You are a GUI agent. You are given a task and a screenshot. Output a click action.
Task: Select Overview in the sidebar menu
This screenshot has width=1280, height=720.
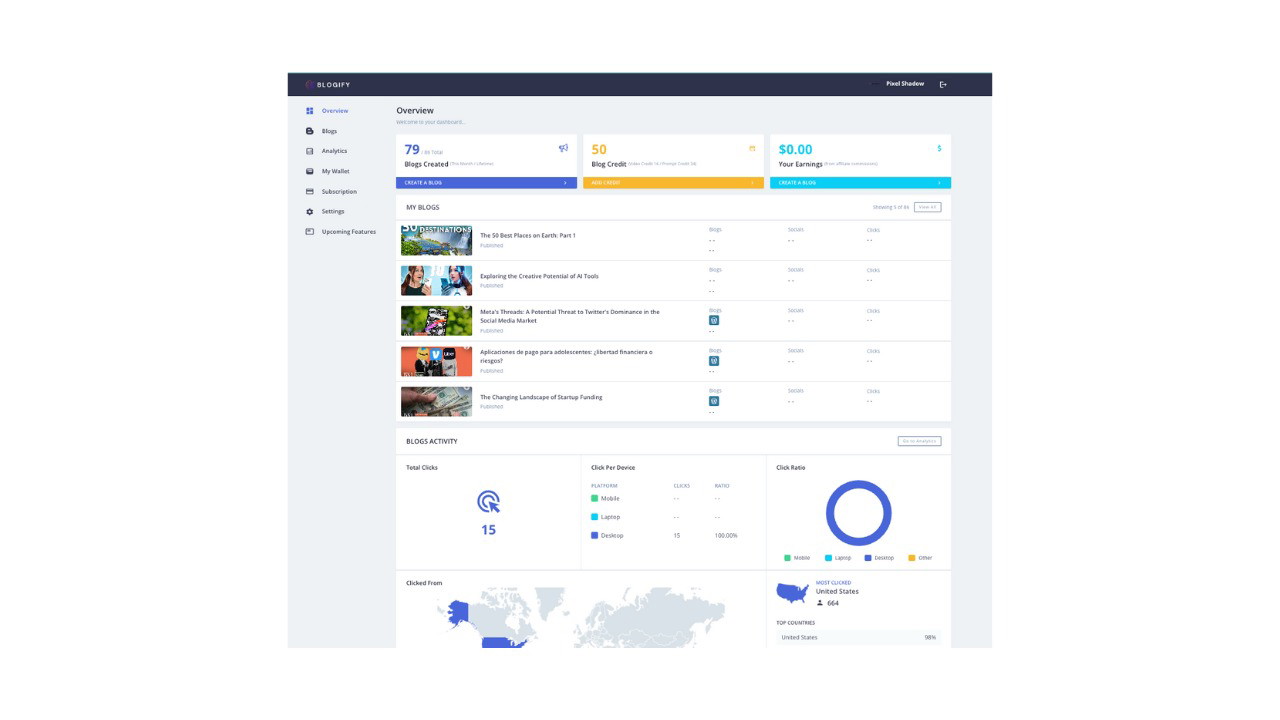[x=309, y=111]
